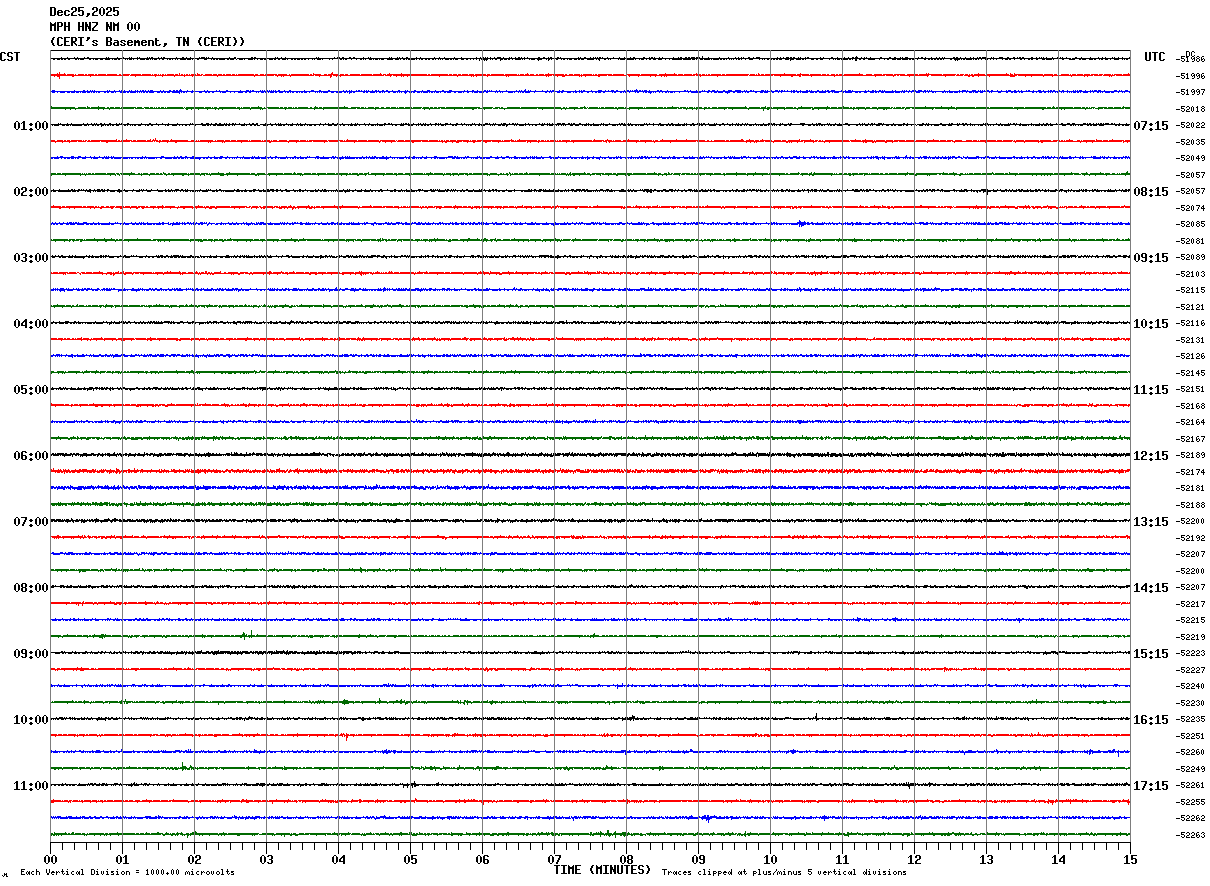The height and width of the screenshot is (886, 1210).
Task: Click the 05:00 CST row label
Action: tap(31, 390)
